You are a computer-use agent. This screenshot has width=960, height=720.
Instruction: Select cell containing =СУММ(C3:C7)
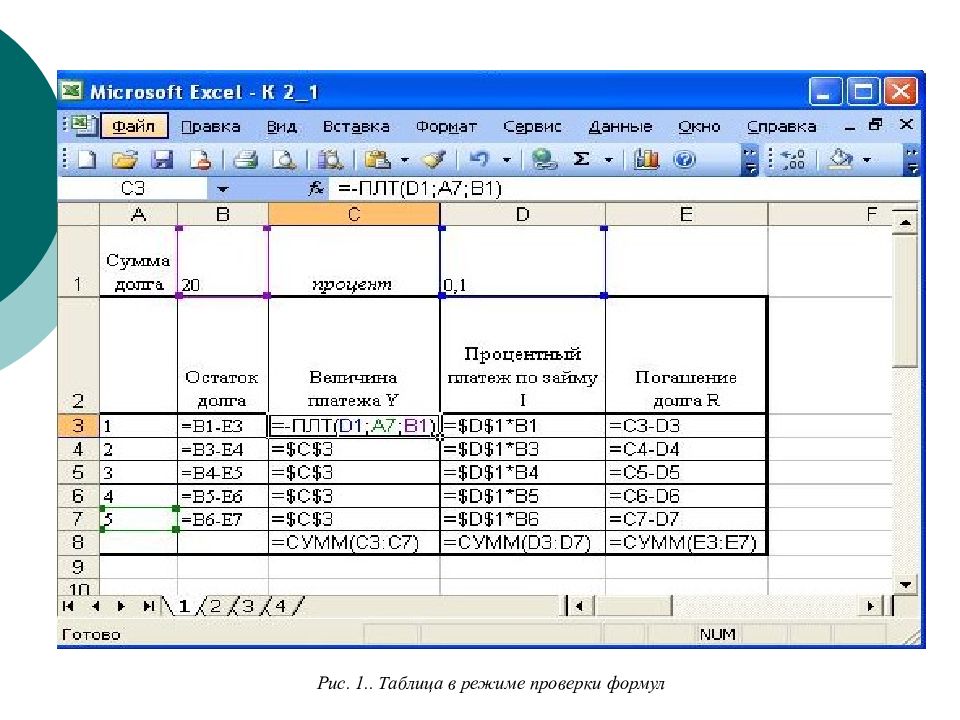[354, 542]
